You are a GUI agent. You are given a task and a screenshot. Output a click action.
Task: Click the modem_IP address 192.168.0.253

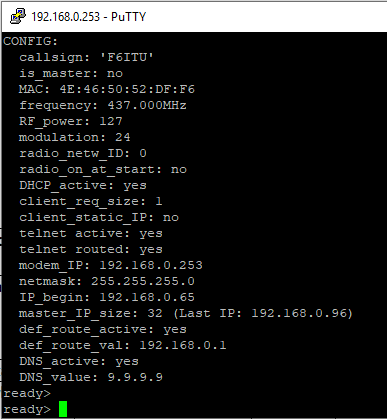coord(151,265)
